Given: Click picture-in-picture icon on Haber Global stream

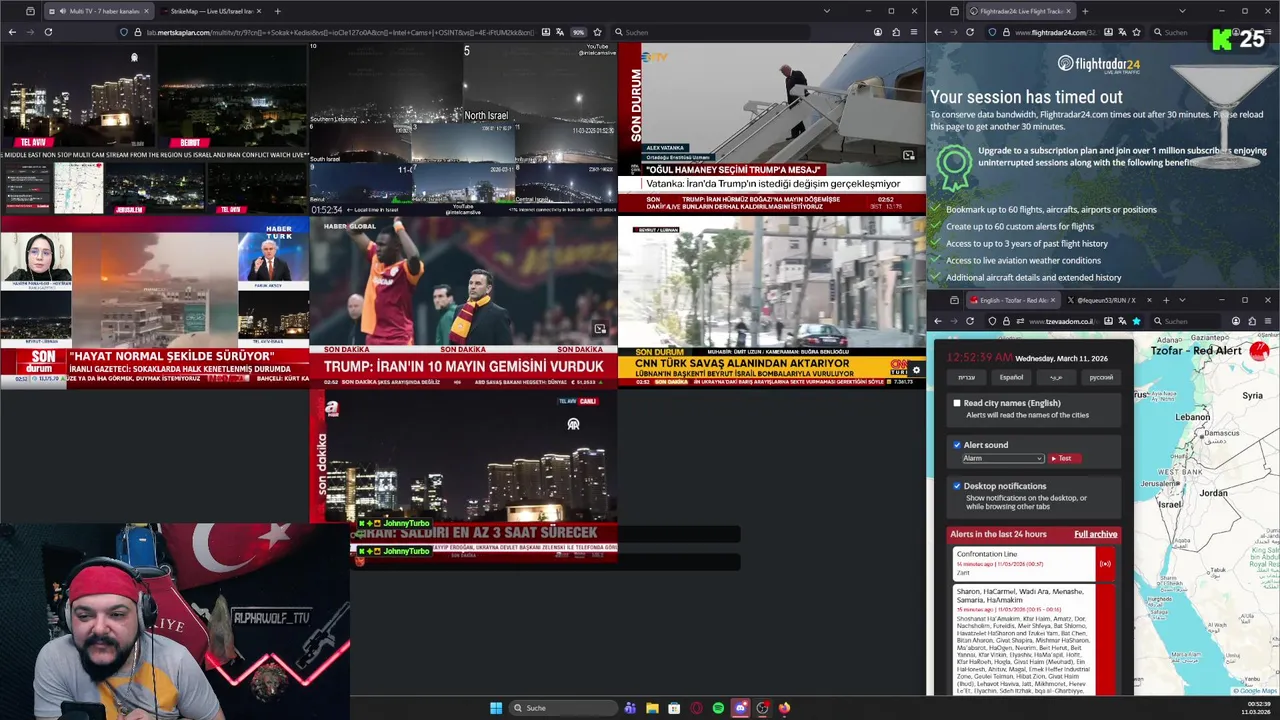Looking at the screenshot, I should (x=600, y=329).
